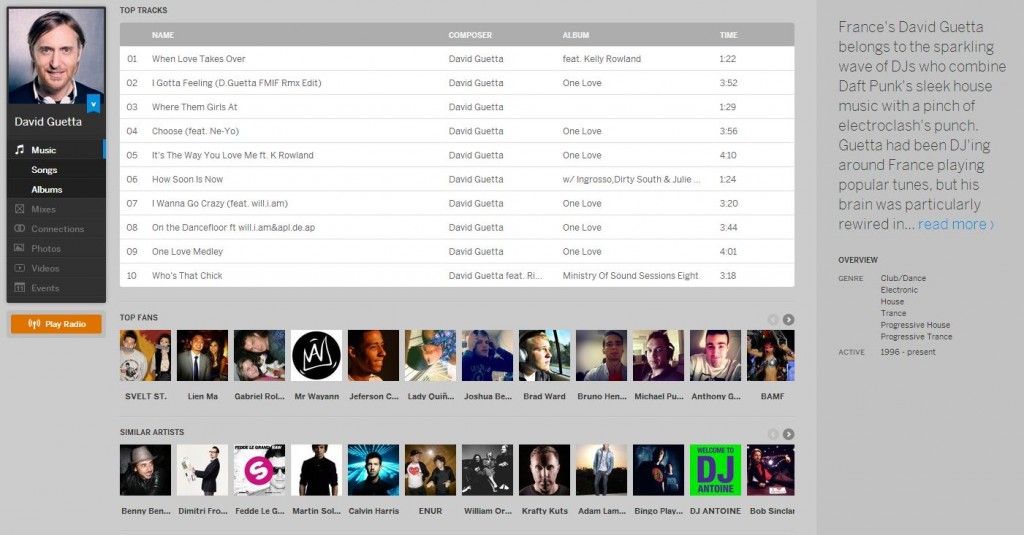1024x535 pixels.
Task: Click the 'Anthony G...' fan name
Action: 716,396
